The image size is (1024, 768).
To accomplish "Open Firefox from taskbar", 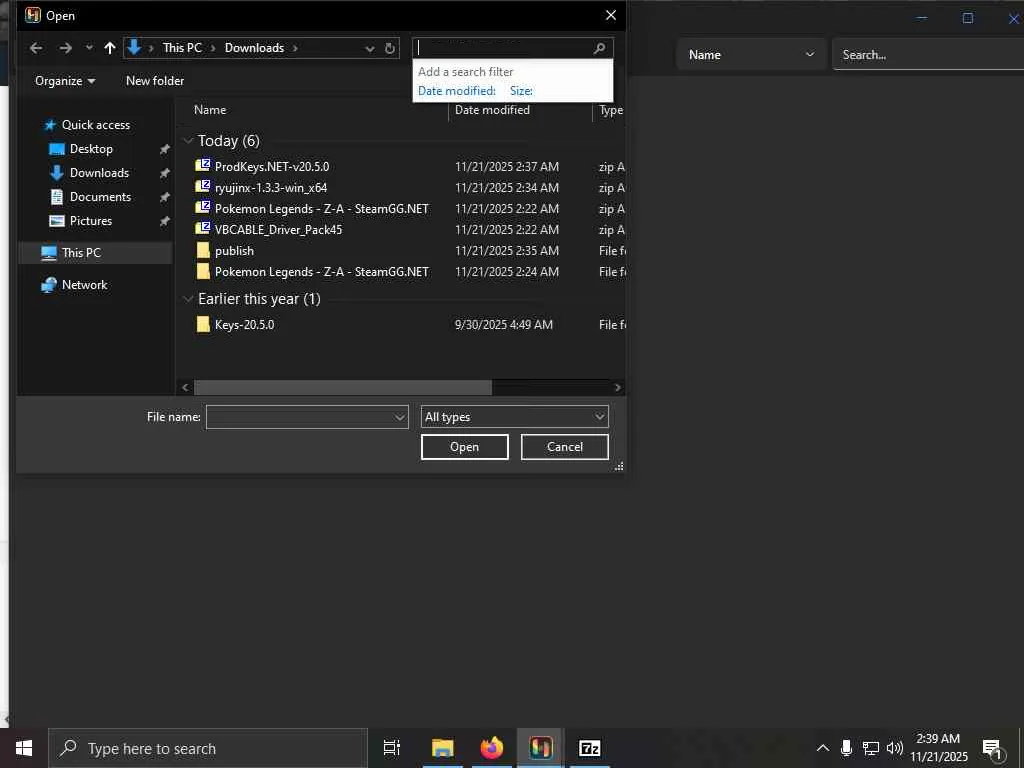I will [x=492, y=748].
